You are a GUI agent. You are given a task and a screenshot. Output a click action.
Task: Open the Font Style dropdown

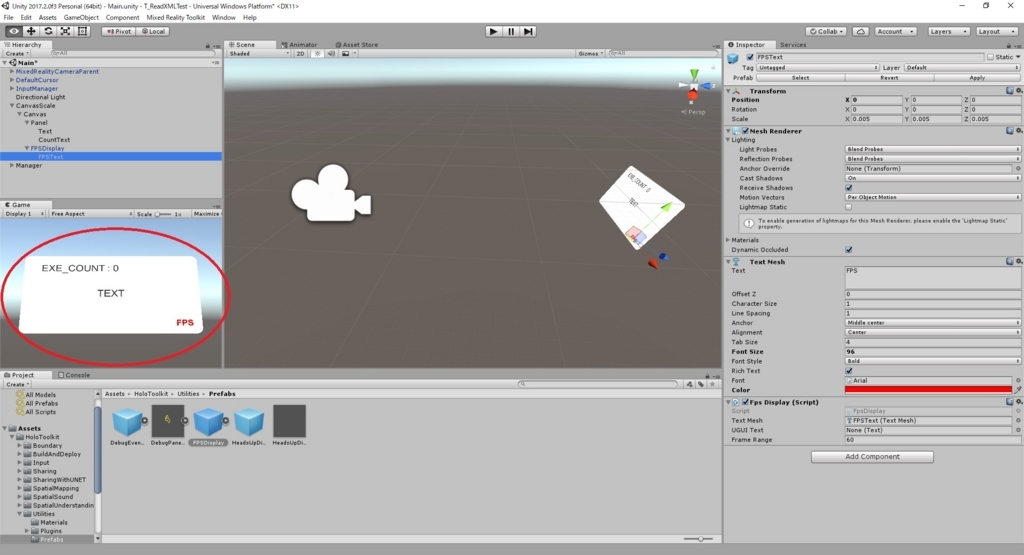click(932, 361)
